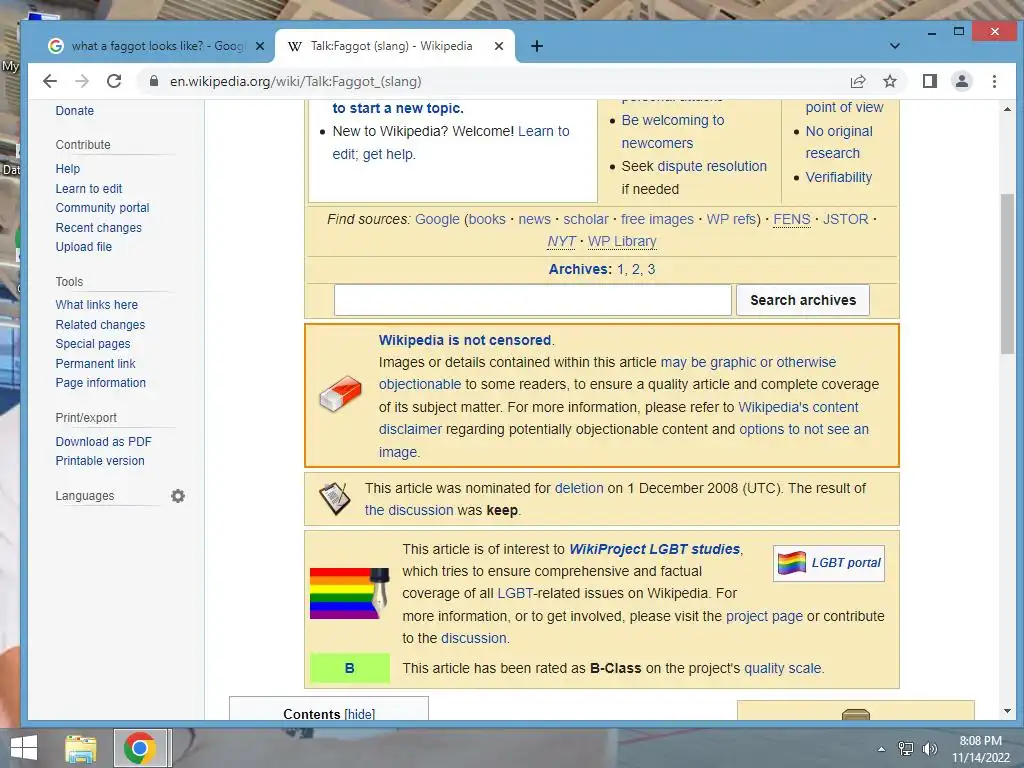This screenshot has height=768, width=1024.
Task: Click the browser forward arrow
Action: 82,81
